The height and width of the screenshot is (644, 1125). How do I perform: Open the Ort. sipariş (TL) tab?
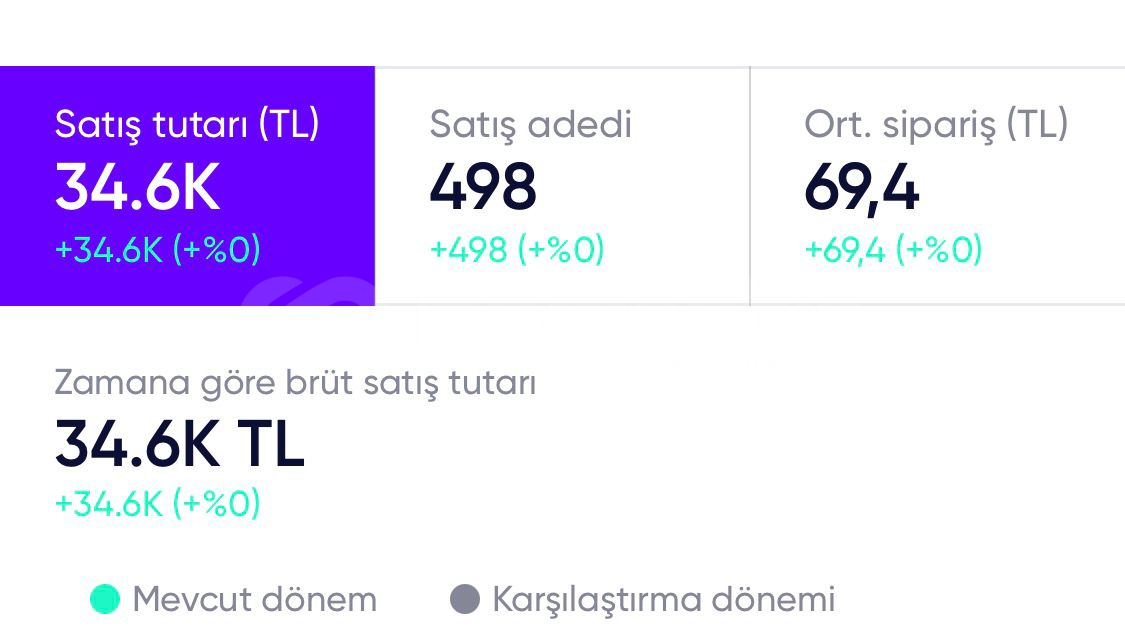pyautogui.click(x=936, y=125)
